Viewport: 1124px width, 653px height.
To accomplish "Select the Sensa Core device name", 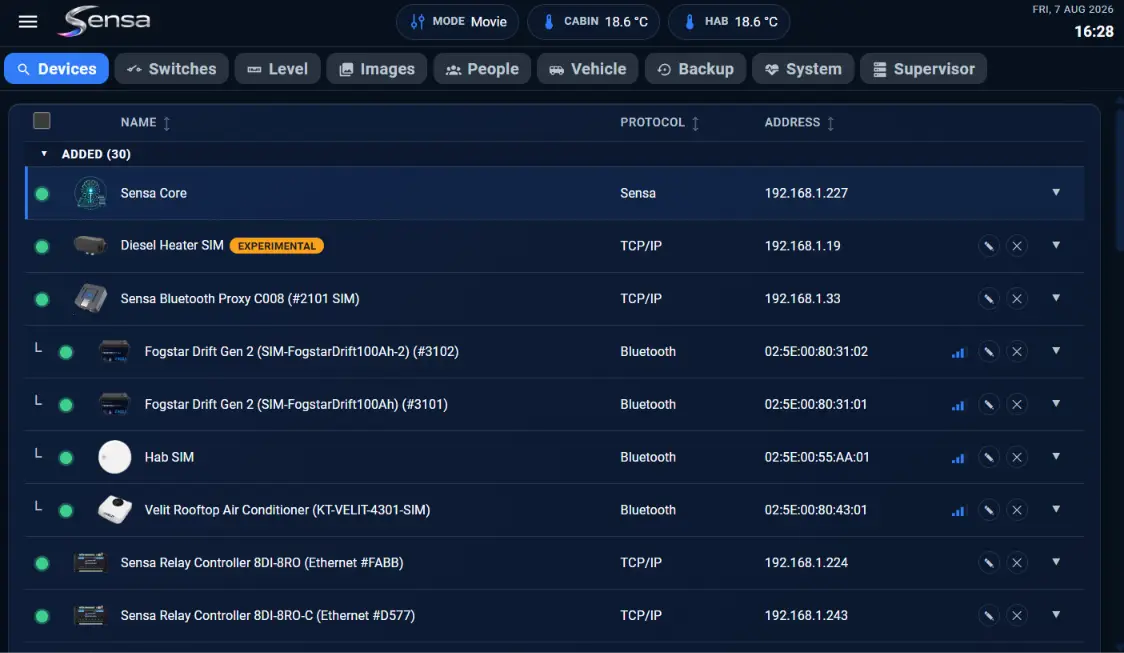I will point(153,193).
